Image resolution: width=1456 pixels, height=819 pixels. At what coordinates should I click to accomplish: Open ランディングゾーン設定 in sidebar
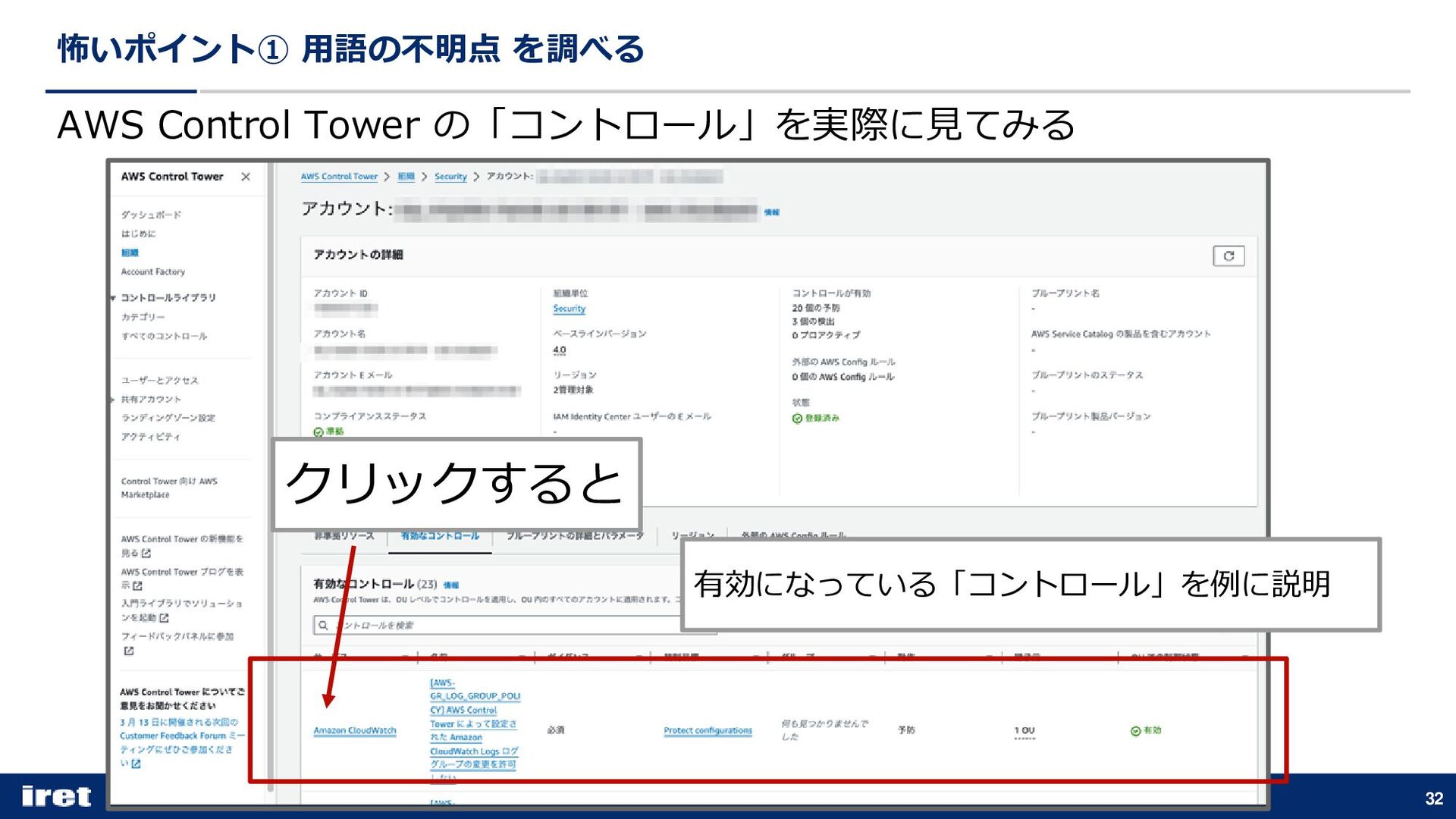[x=168, y=418]
